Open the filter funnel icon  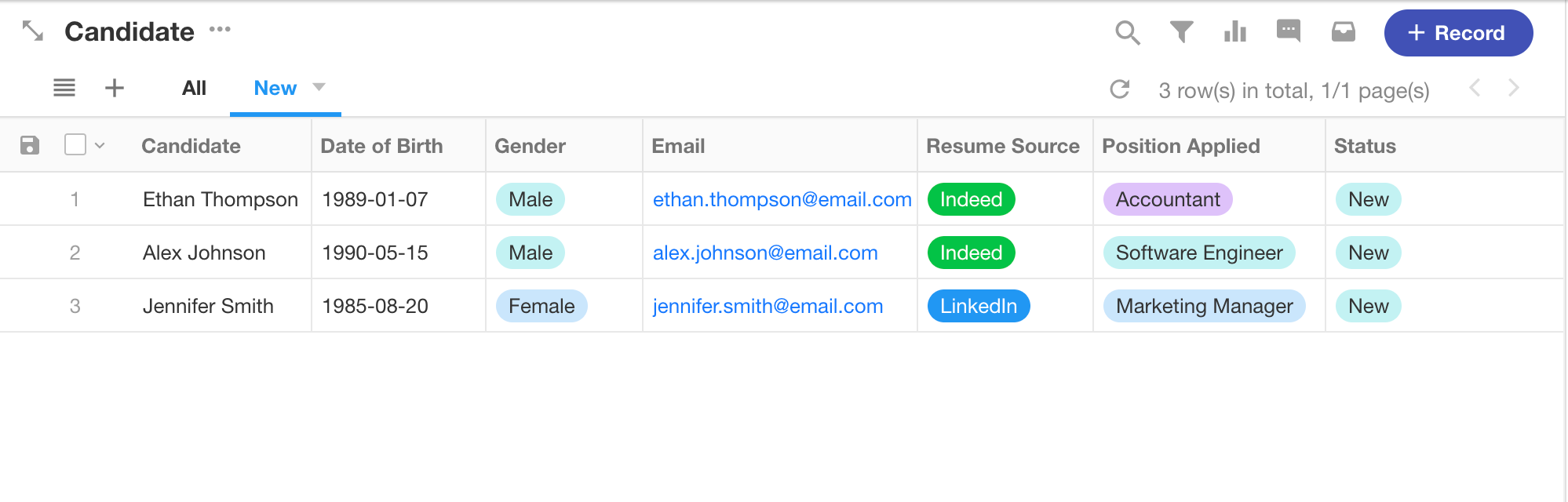coord(1181,32)
